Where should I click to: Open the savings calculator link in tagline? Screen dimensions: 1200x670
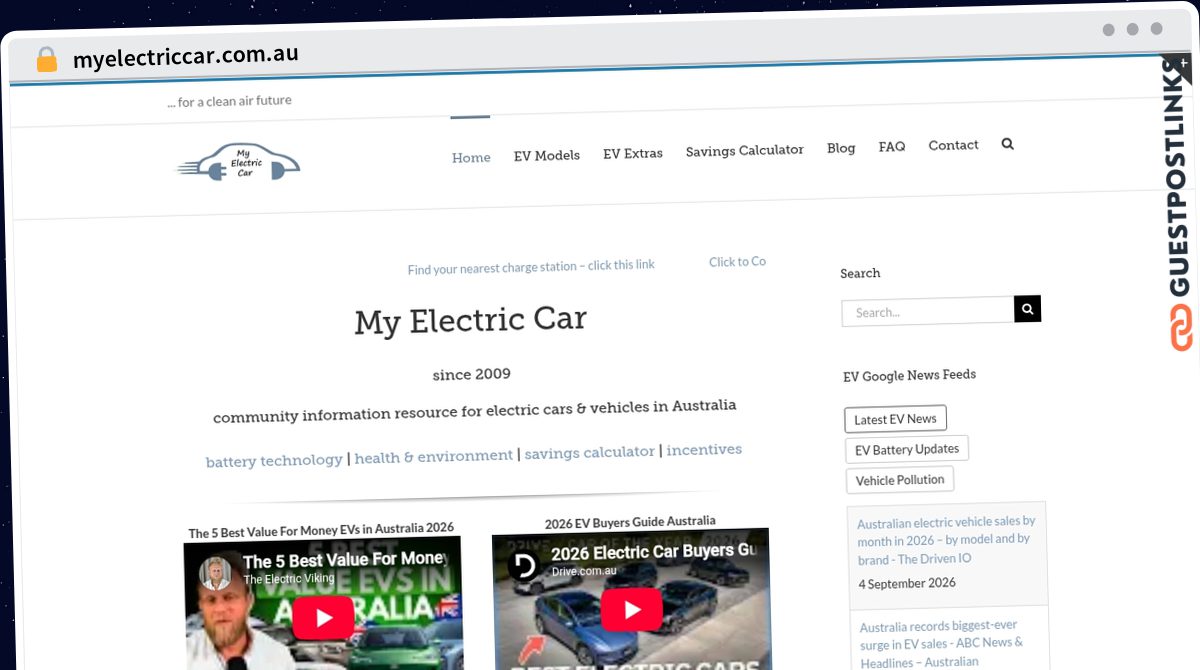590,452
